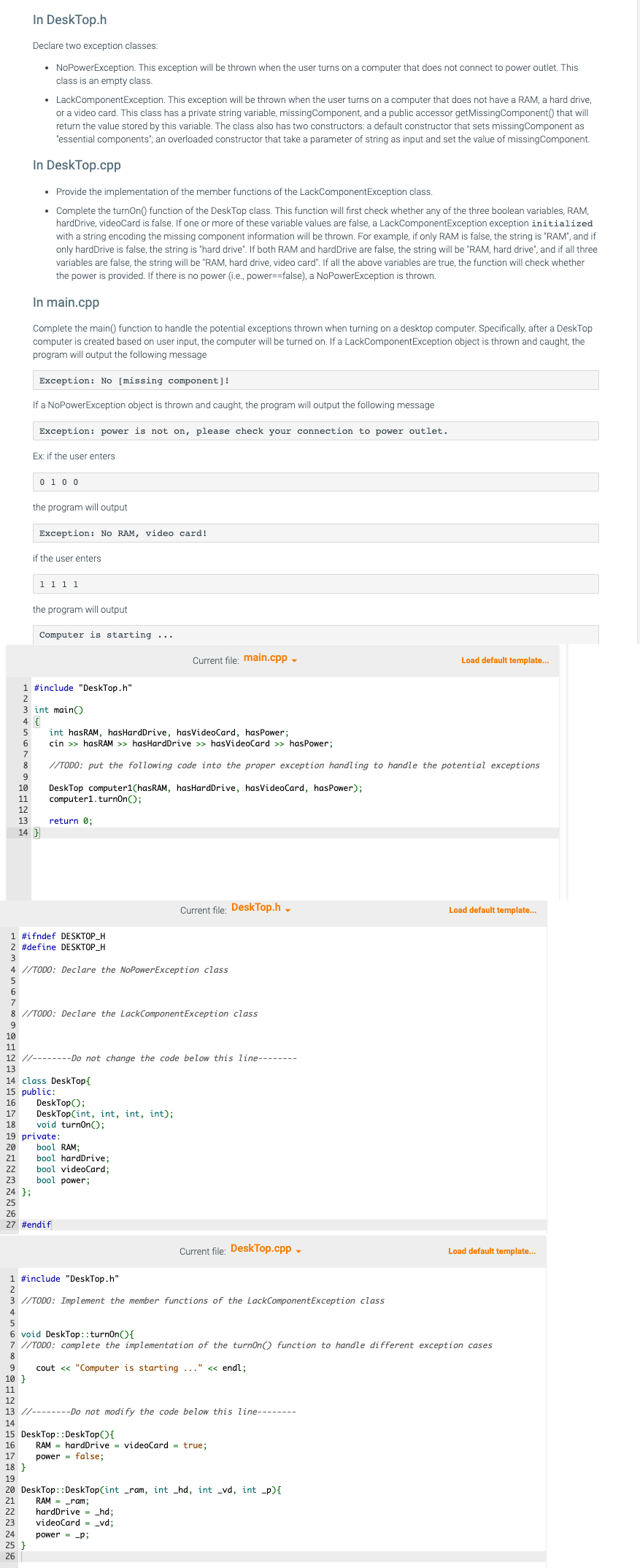640x1568 pixels.
Task: Open the DeskTop.h current file dropdown
Action: click(261, 908)
